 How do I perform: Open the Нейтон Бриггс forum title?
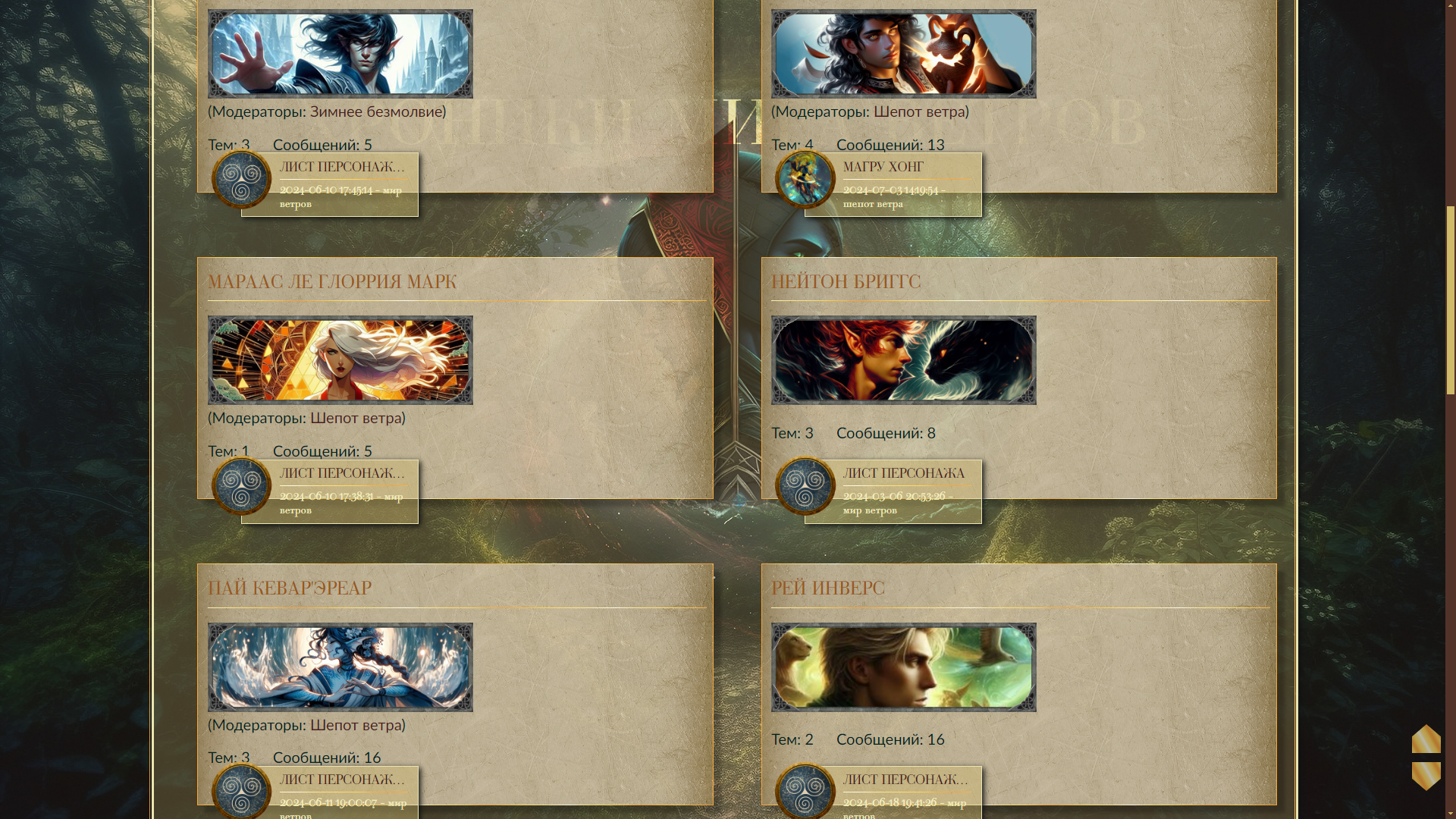click(846, 281)
